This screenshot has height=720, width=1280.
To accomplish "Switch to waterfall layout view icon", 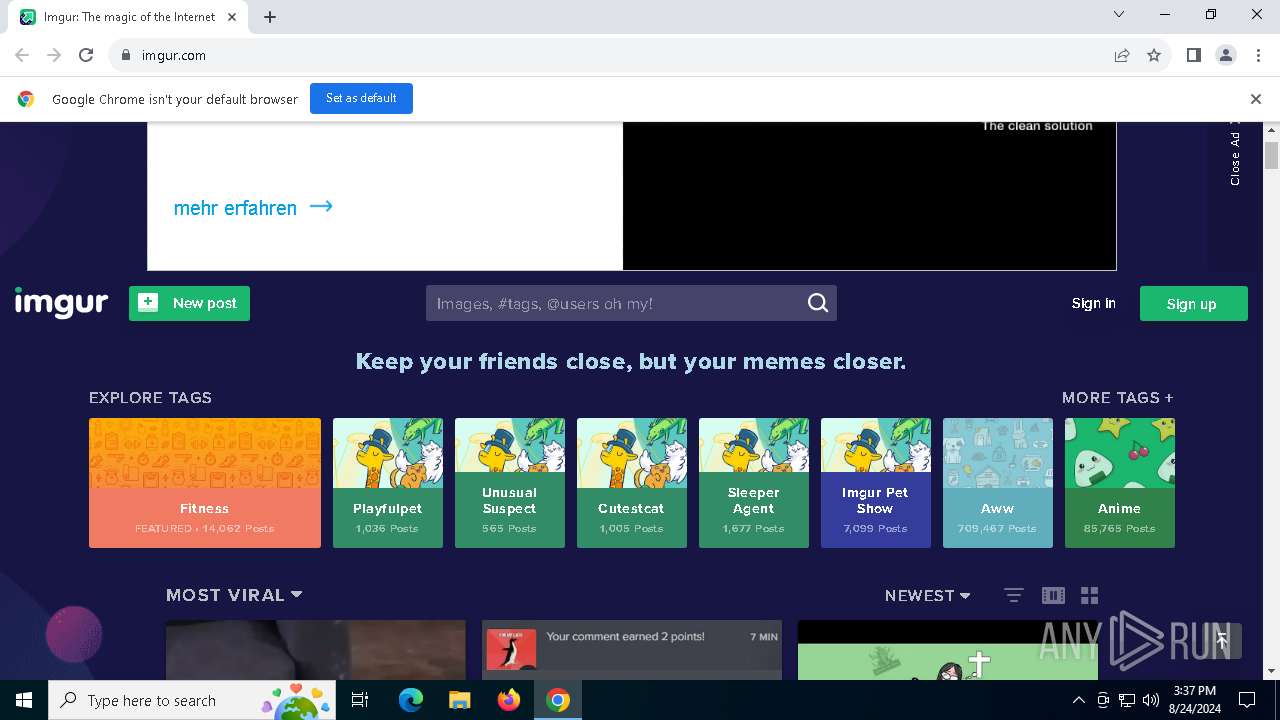I will [1053, 595].
